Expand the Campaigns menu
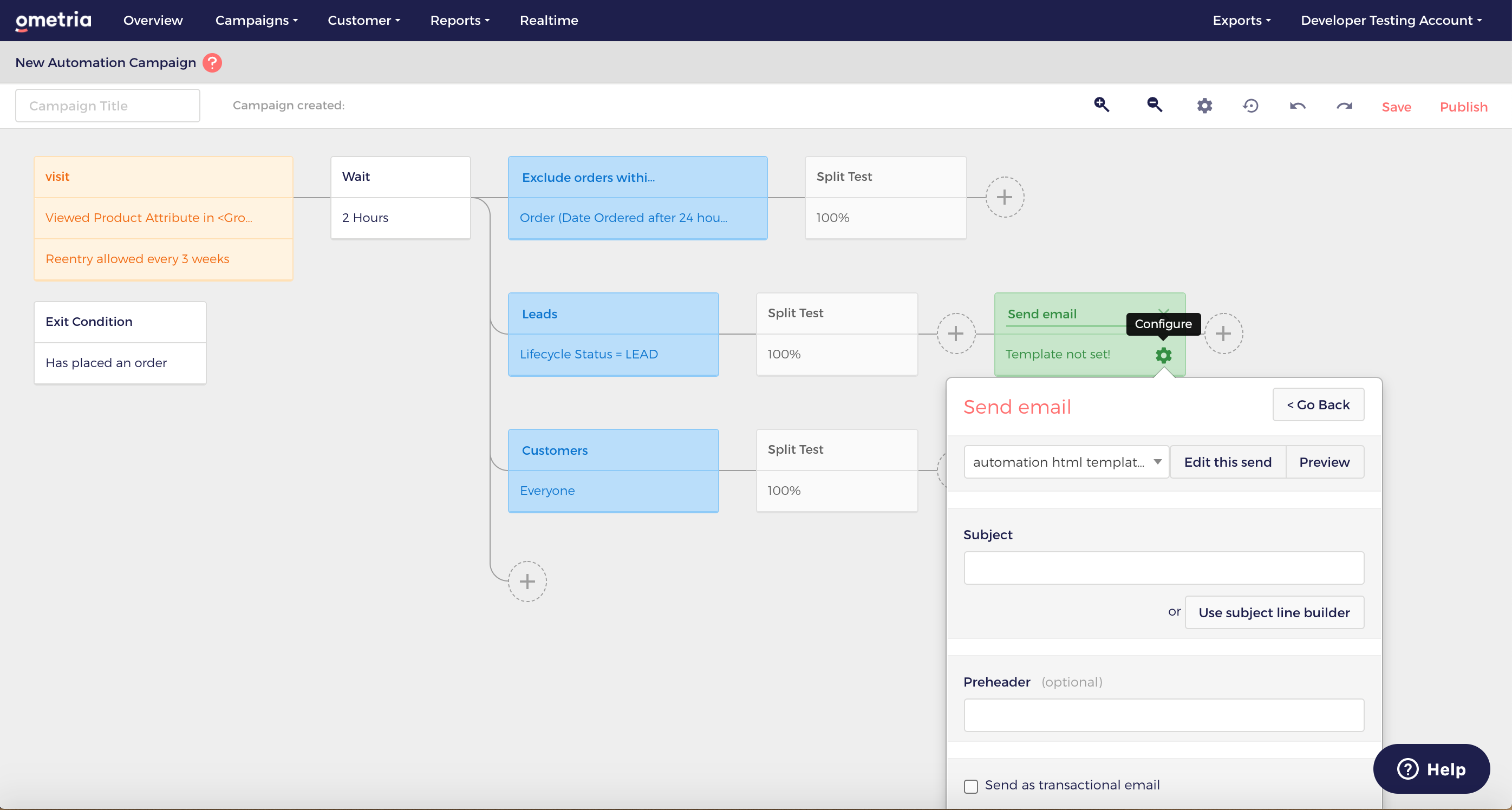This screenshot has width=1512, height=810. (257, 21)
